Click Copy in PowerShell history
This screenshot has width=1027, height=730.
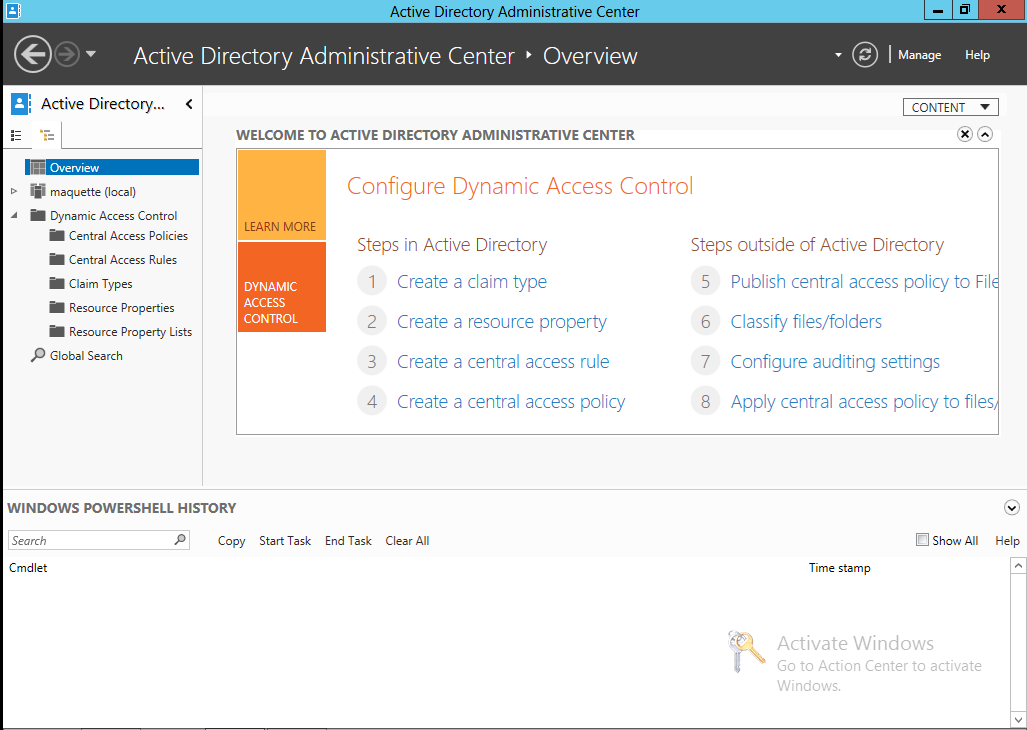[231, 541]
